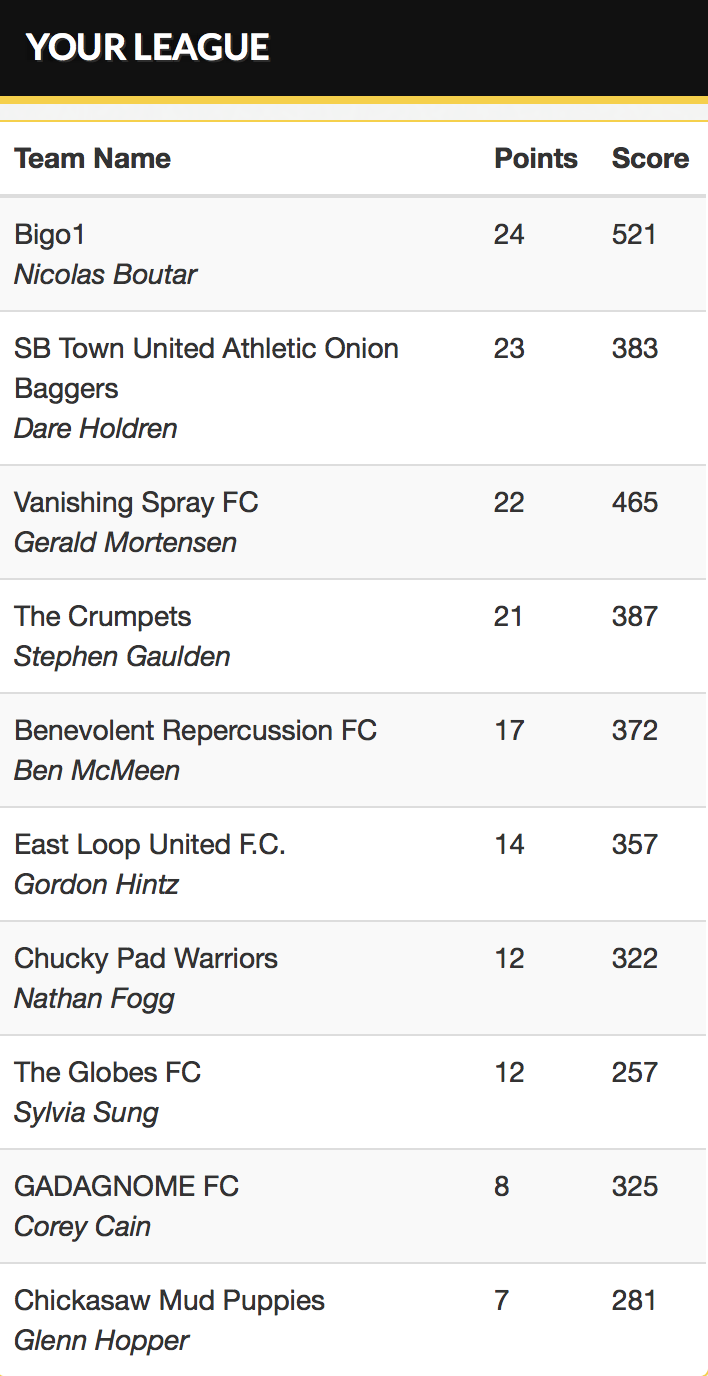Viewport: 708px width, 1376px height.
Task: Select manager name Nicolas Boutar
Action: (x=105, y=274)
